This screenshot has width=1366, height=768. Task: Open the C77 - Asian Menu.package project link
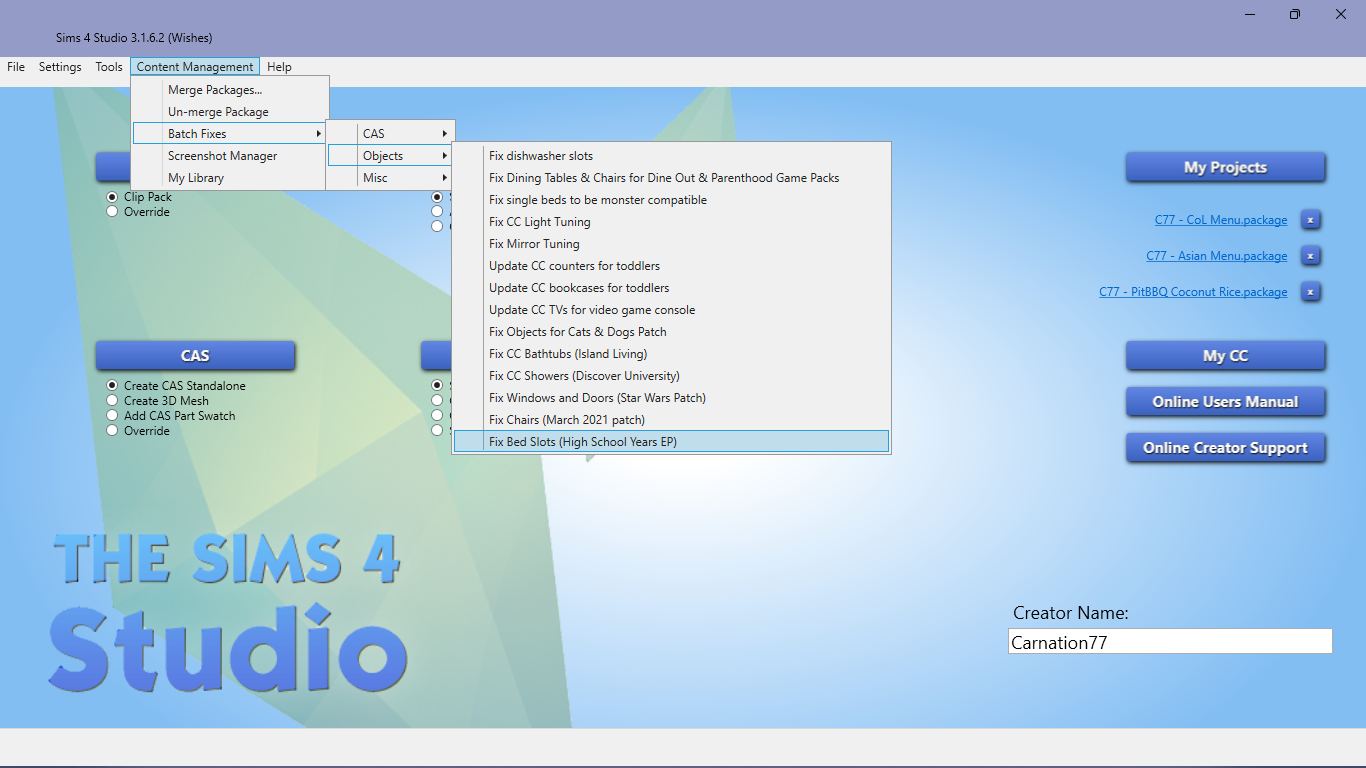coord(1217,256)
